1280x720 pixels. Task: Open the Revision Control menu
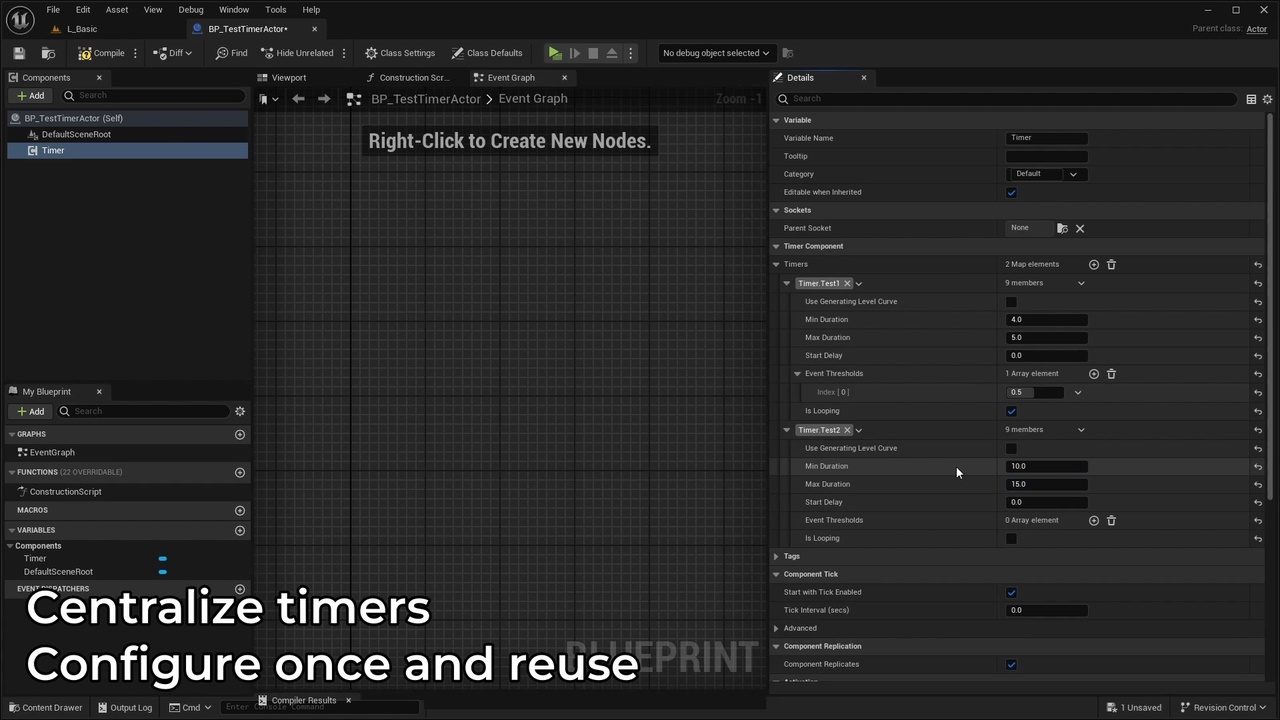click(x=1224, y=708)
